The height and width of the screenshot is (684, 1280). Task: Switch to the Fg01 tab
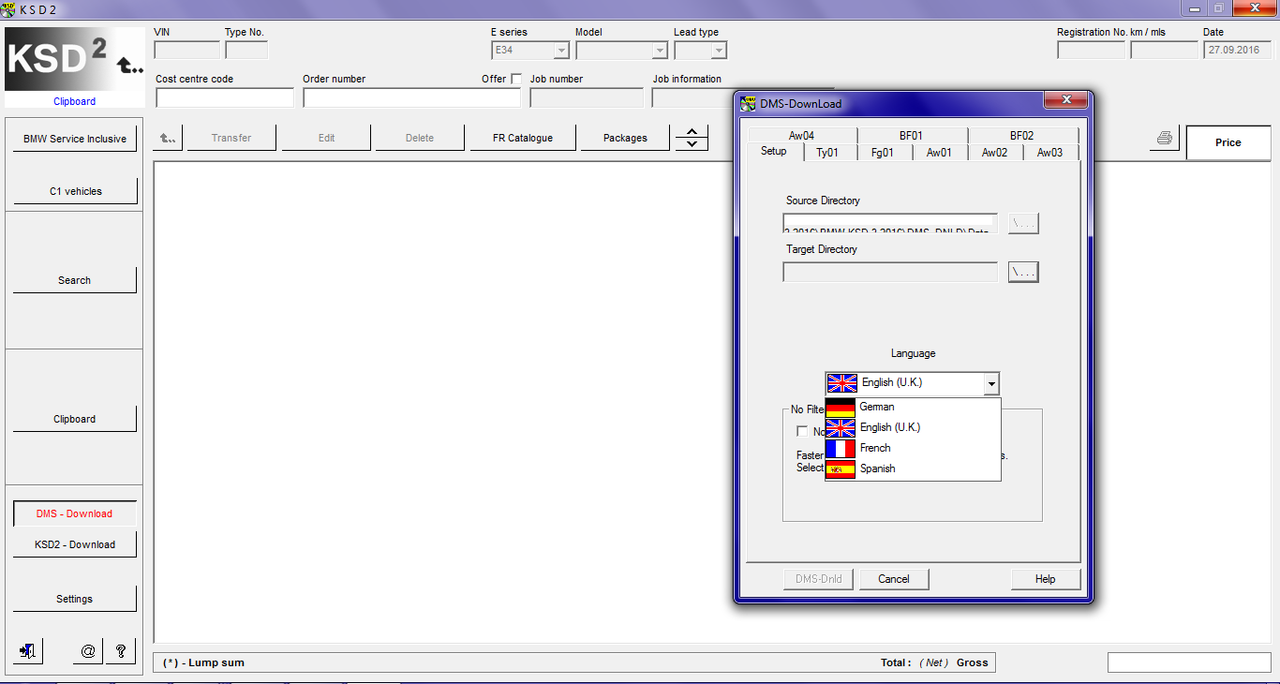[x=883, y=152]
